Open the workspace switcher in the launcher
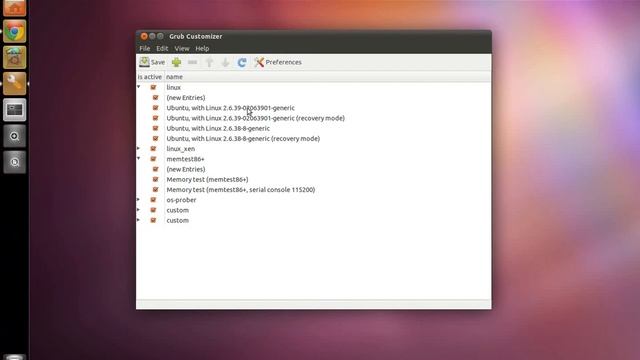Image resolution: width=640 pixels, height=360 pixels. [x=15, y=110]
